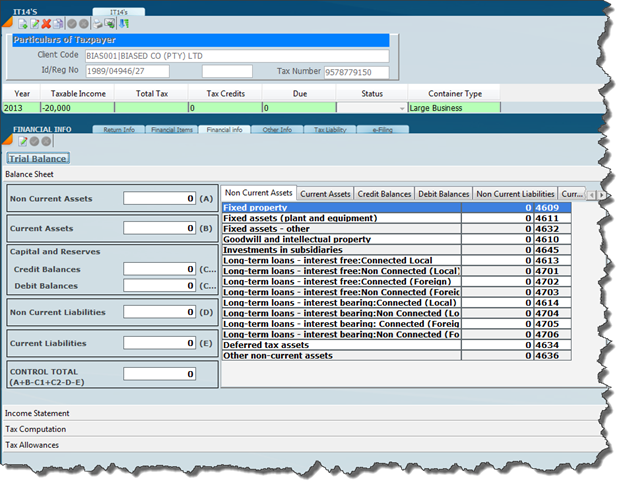This screenshot has height=490, width=627.
Task: Click the printer icon in the top toolbar
Action: pyautogui.click(x=97, y=22)
